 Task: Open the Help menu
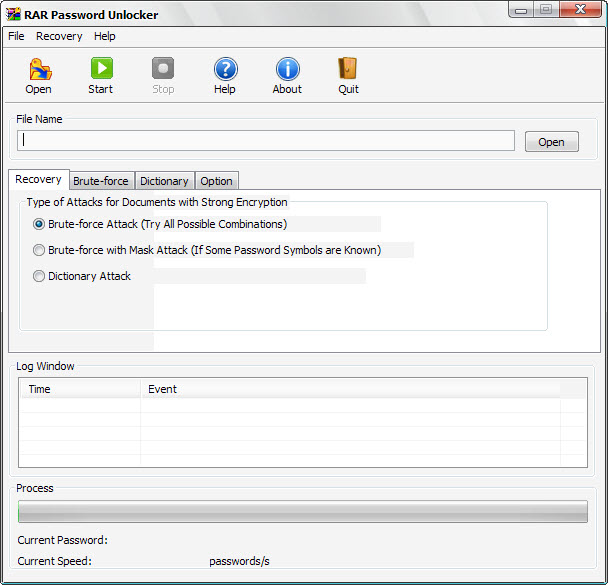(x=105, y=36)
